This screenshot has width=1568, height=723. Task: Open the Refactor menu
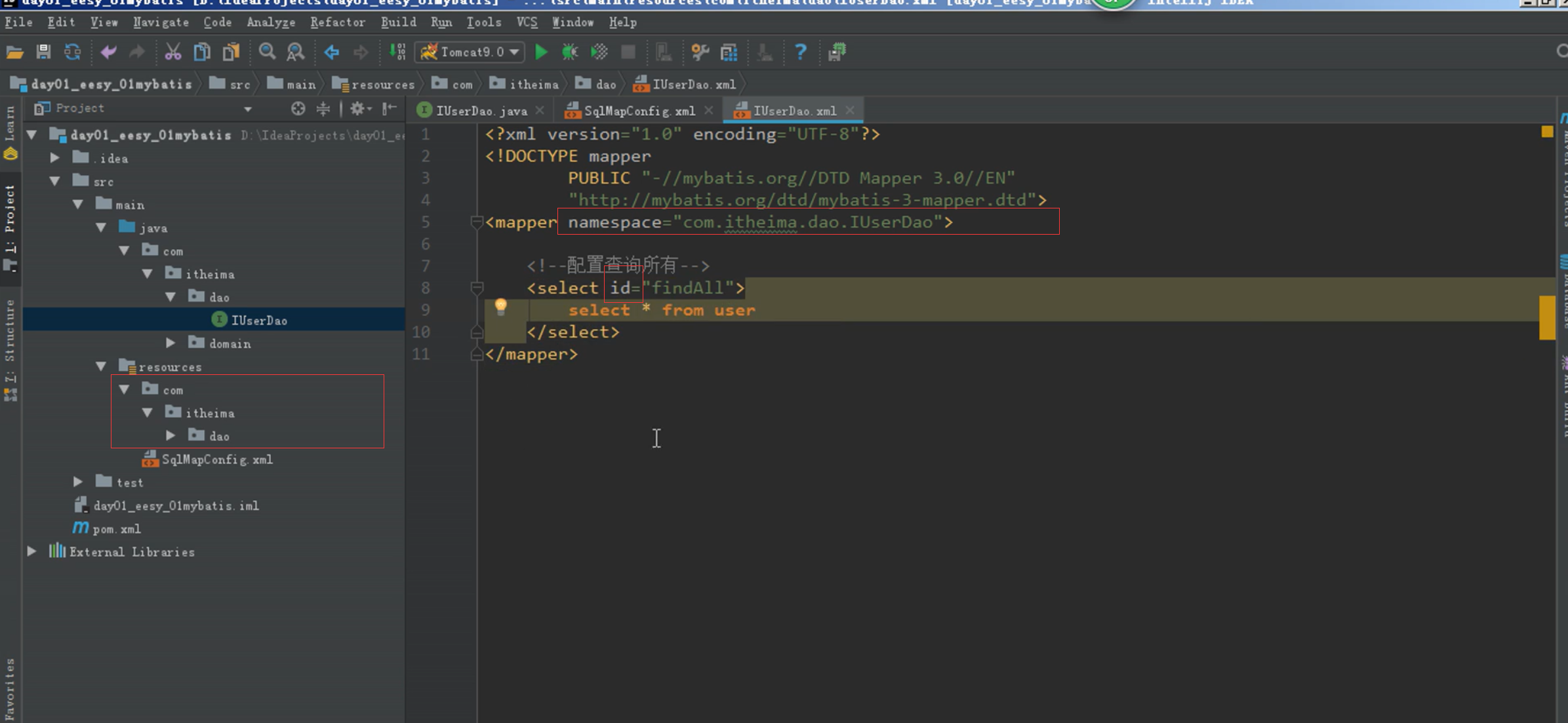tap(337, 22)
